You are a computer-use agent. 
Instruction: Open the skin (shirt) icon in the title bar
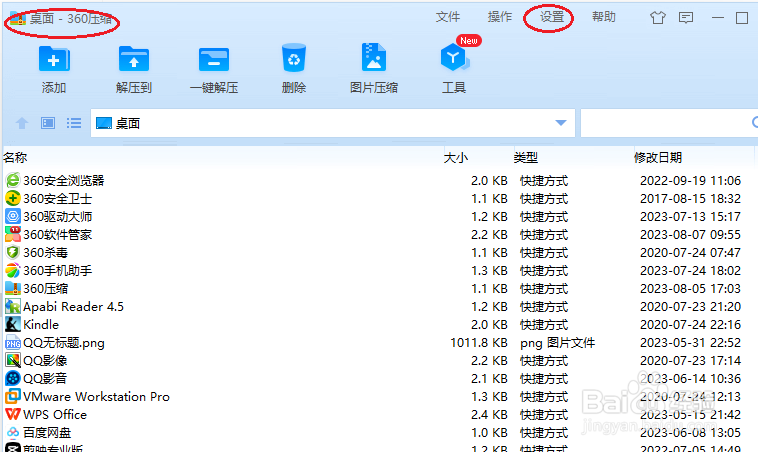[x=657, y=18]
